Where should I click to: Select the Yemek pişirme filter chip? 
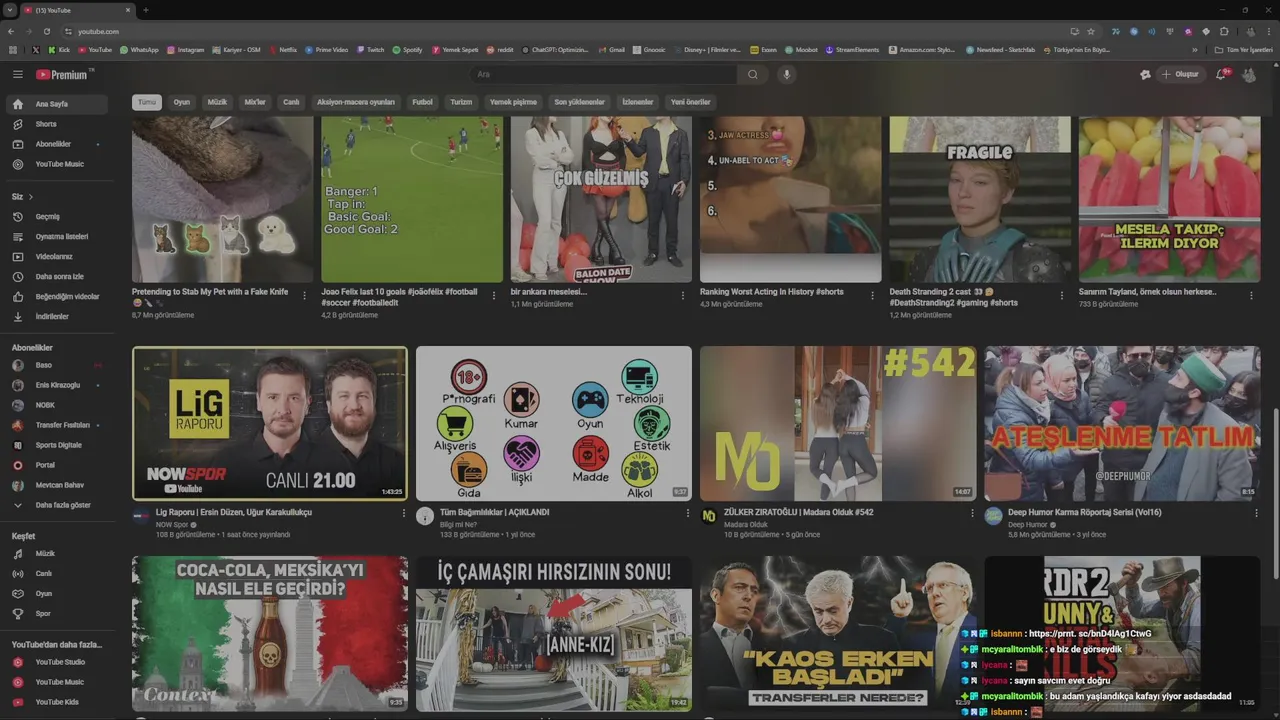point(513,102)
